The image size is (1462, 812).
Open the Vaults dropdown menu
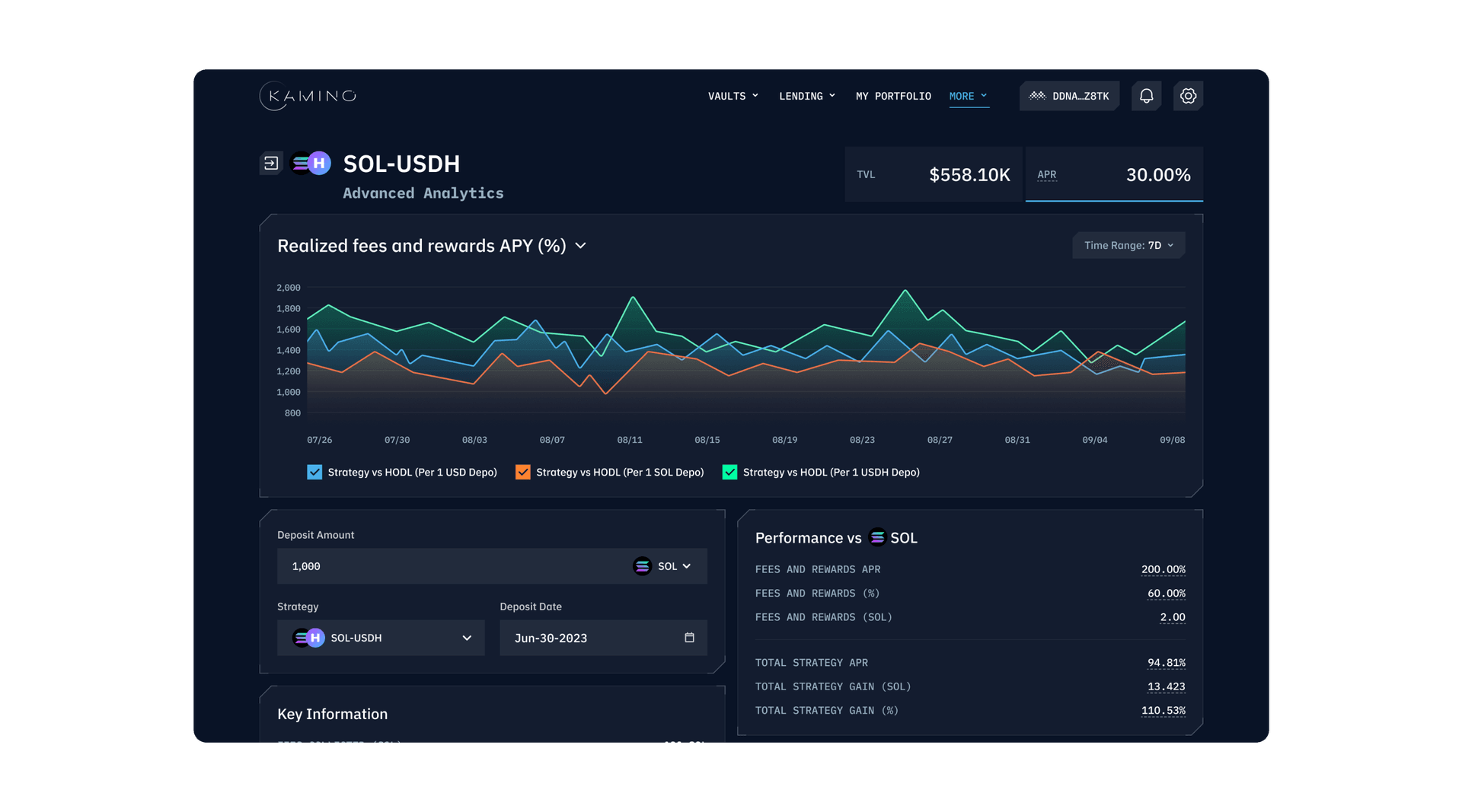733,96
